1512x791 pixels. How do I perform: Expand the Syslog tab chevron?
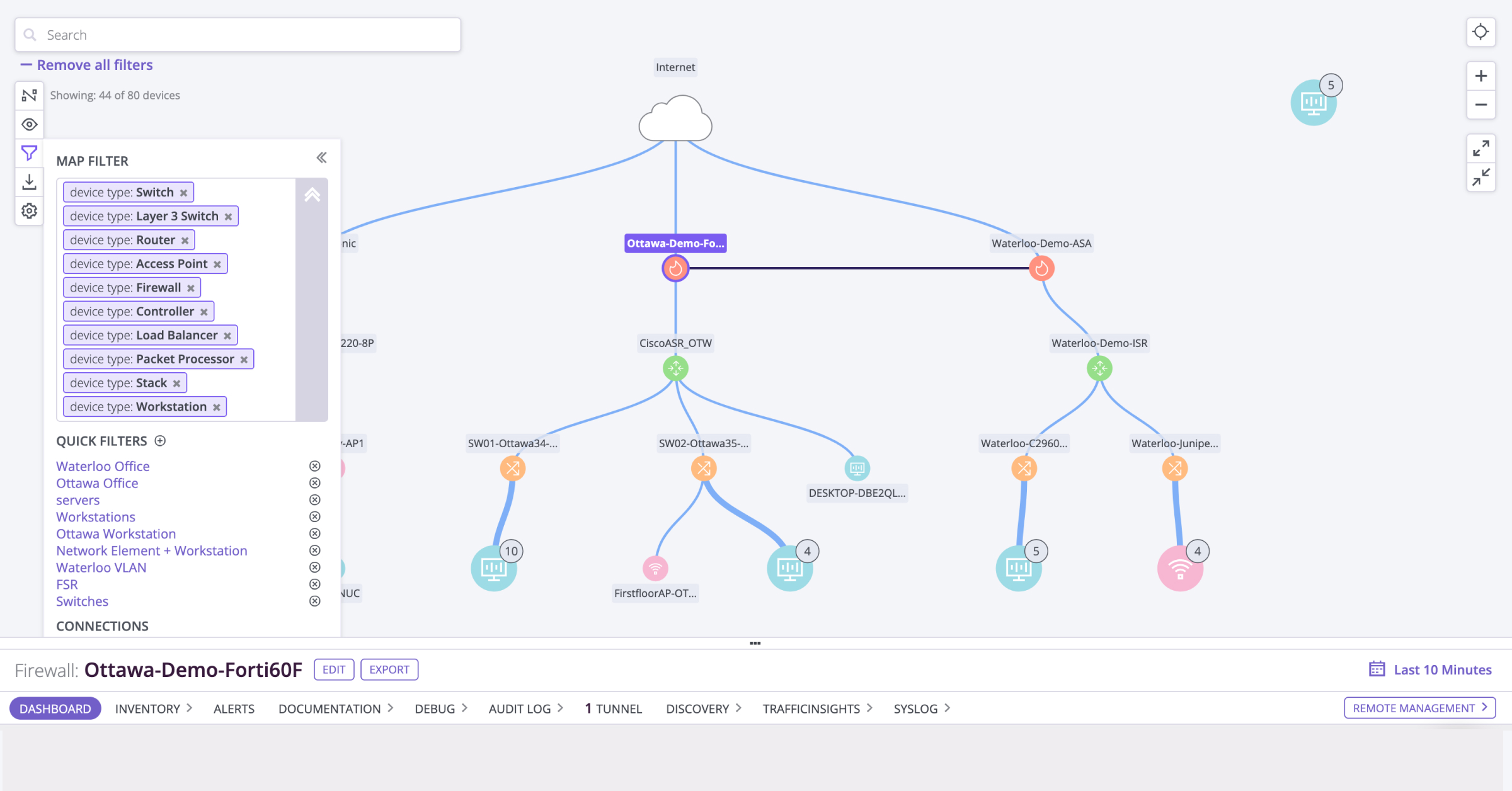pyautogui.click(x=947, y=708)
